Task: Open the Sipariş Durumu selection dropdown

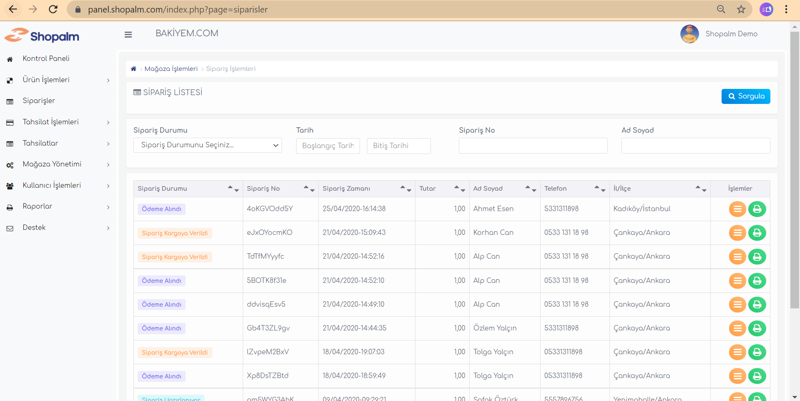Action: click(x=208, y=145)
